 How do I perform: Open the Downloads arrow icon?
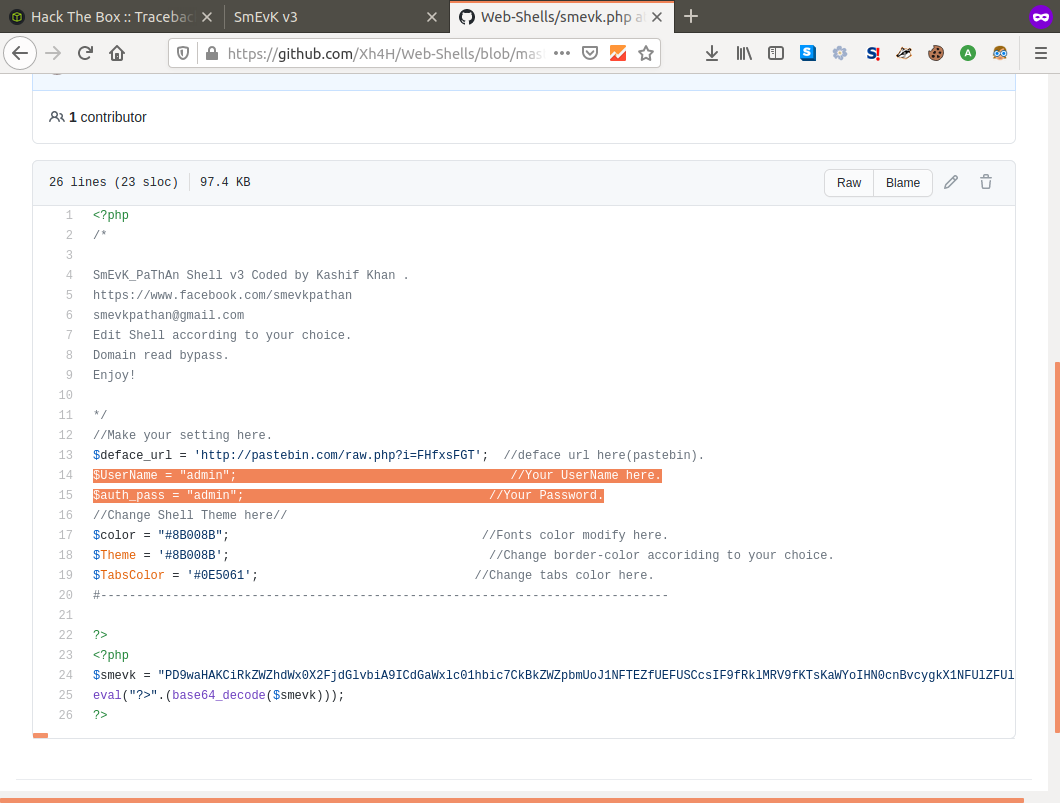point(712,53)
